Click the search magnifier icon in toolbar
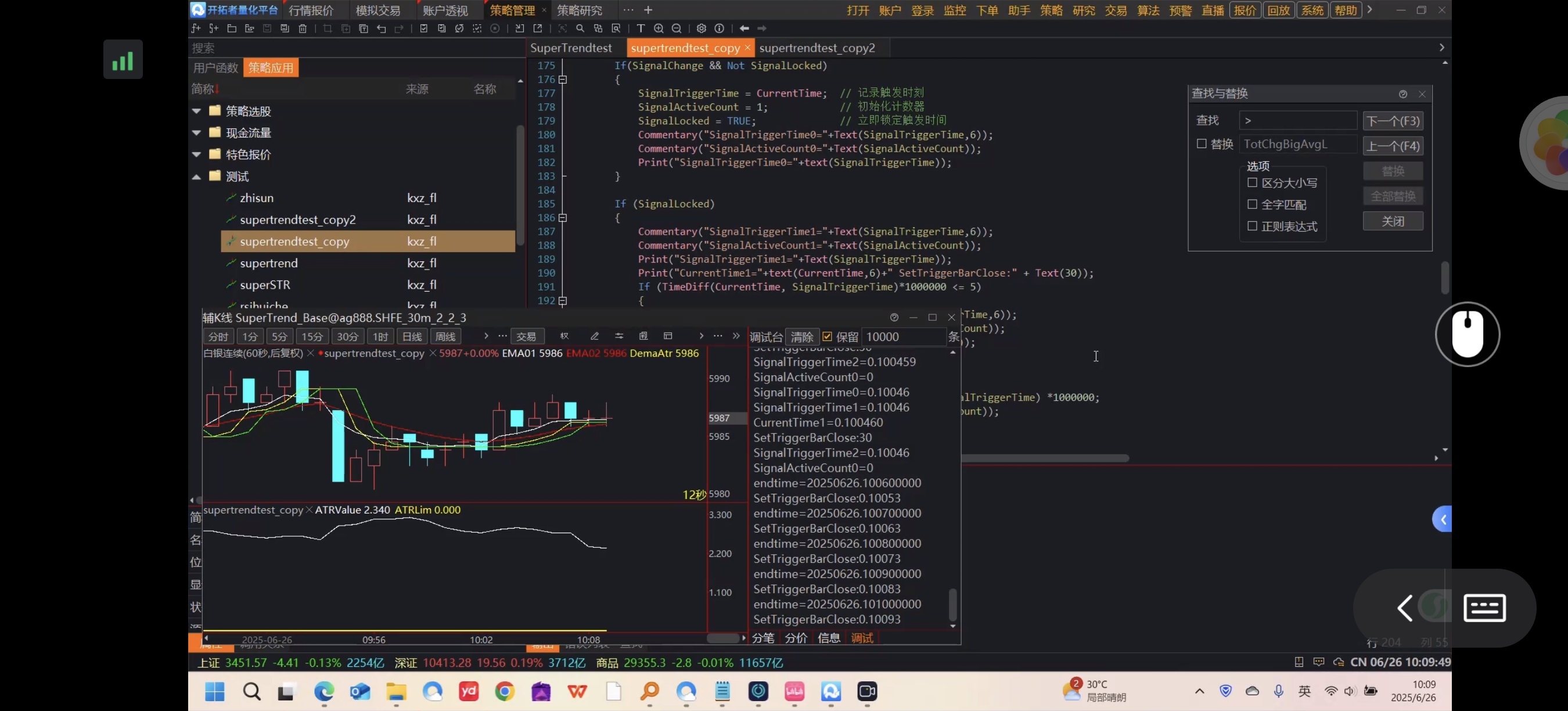The width and height of the screenshot is (1568, 711). coord(580,28)
